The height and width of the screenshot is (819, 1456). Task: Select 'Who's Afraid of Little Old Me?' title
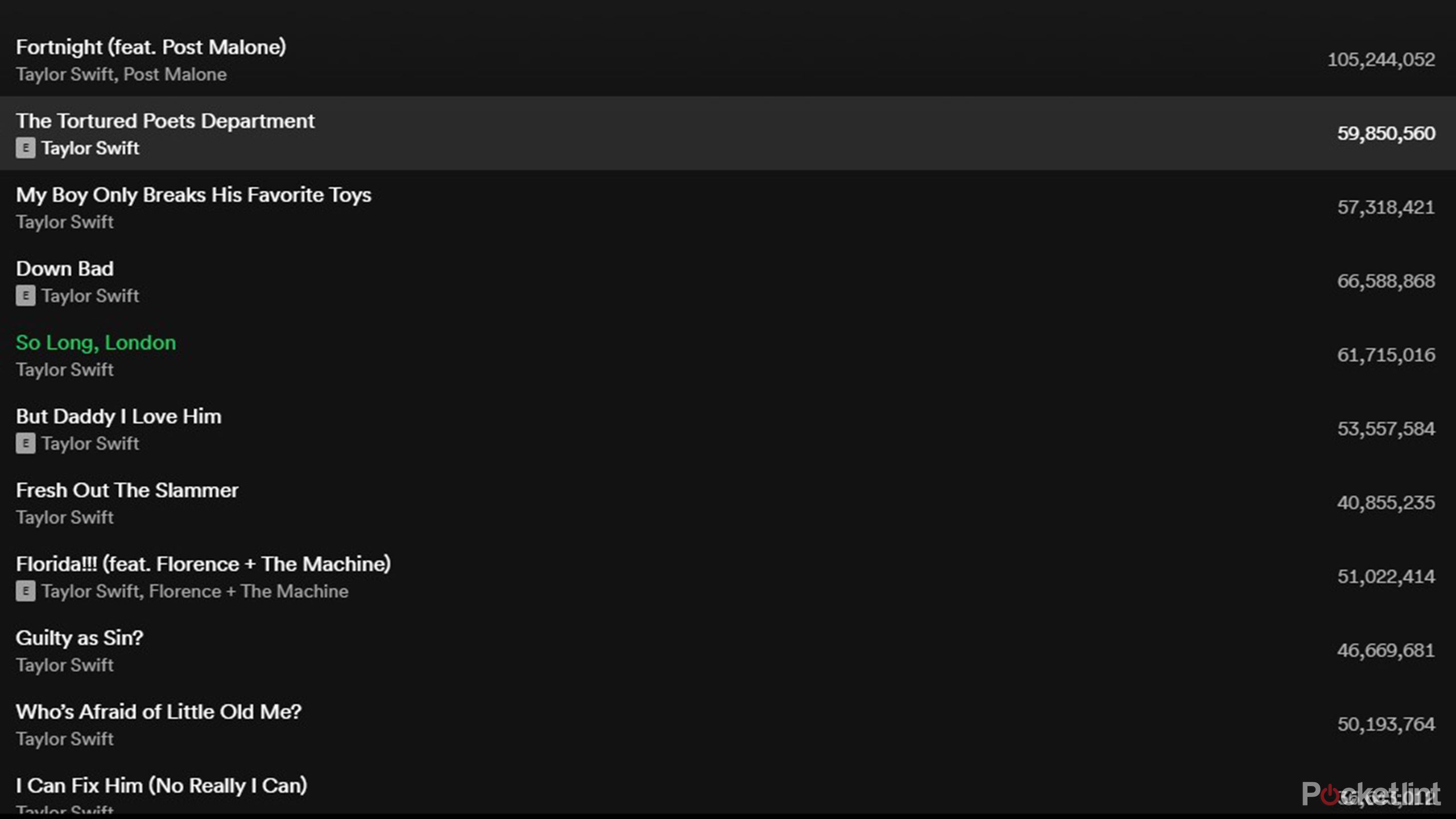pyautogui.click(x=159, y=712)
